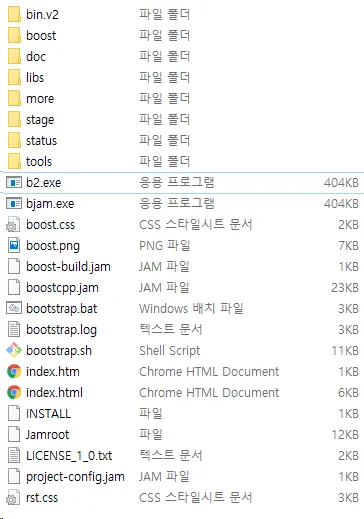Select the bootstrap.sh file name
The width and height of the screenshot is (364, 519).
59,351
